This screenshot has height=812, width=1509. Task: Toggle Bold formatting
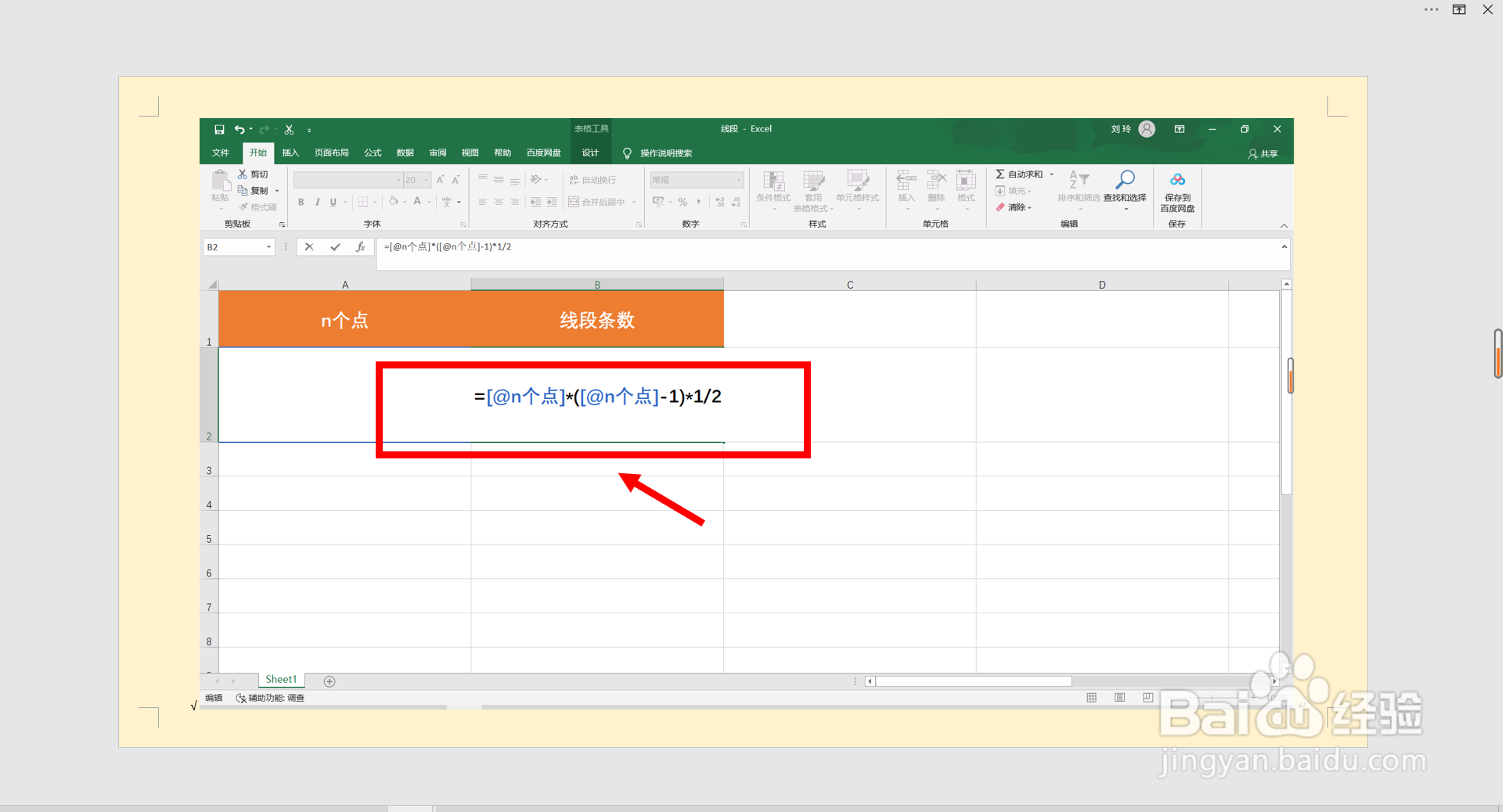point(301,202)
